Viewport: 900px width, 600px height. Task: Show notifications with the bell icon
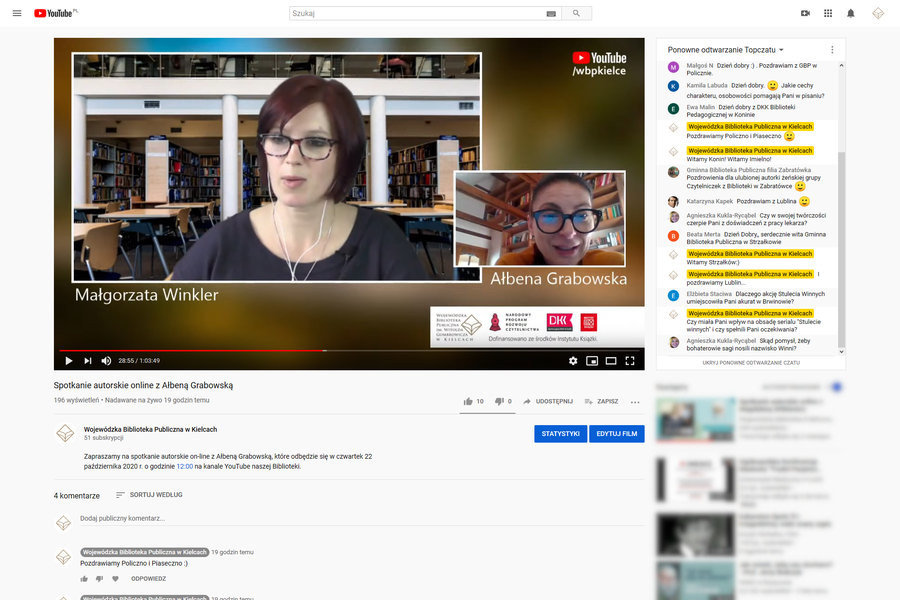point(851,13)
